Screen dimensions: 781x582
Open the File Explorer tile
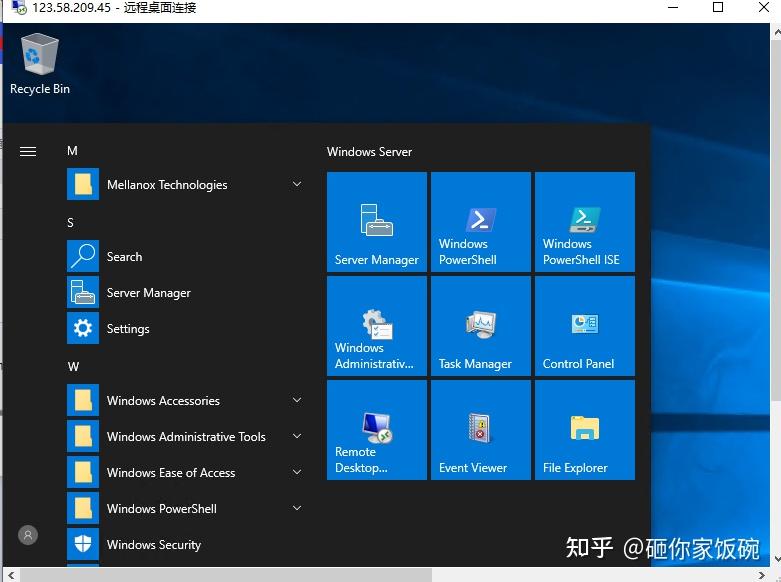585,430
